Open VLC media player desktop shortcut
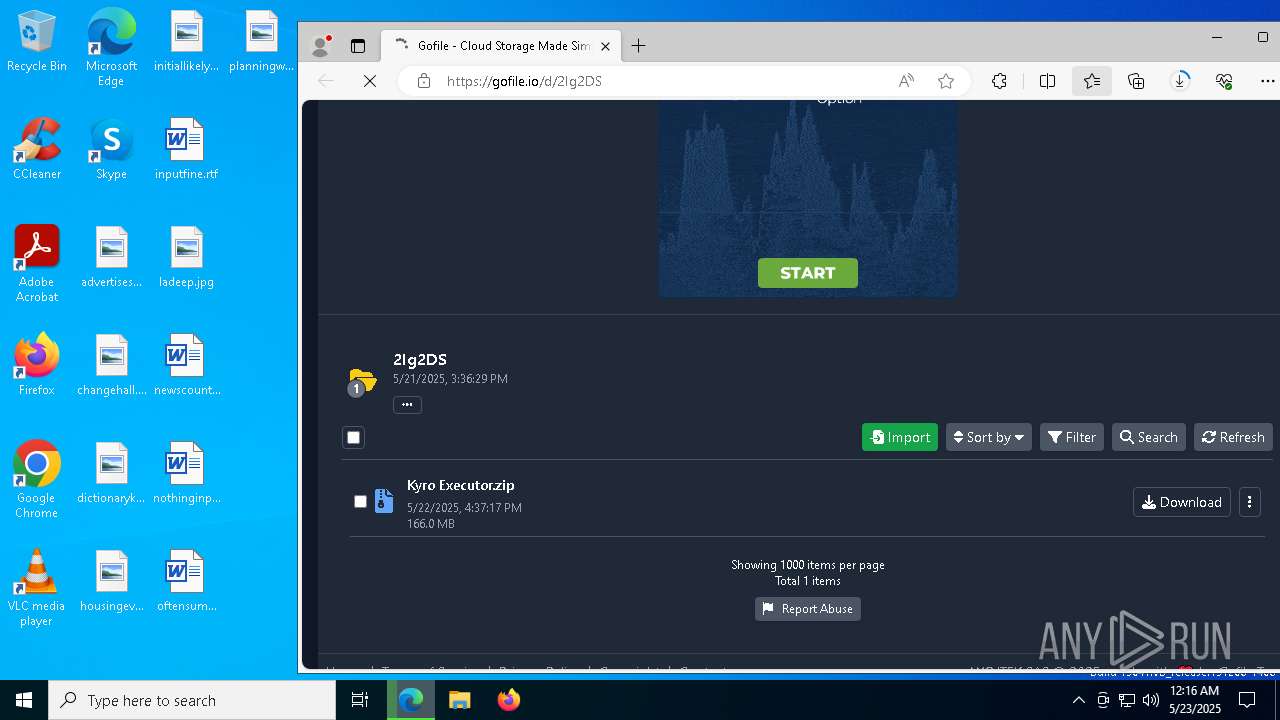The height and width of the screenshot is (720, 1280). [x=37, y=588]
